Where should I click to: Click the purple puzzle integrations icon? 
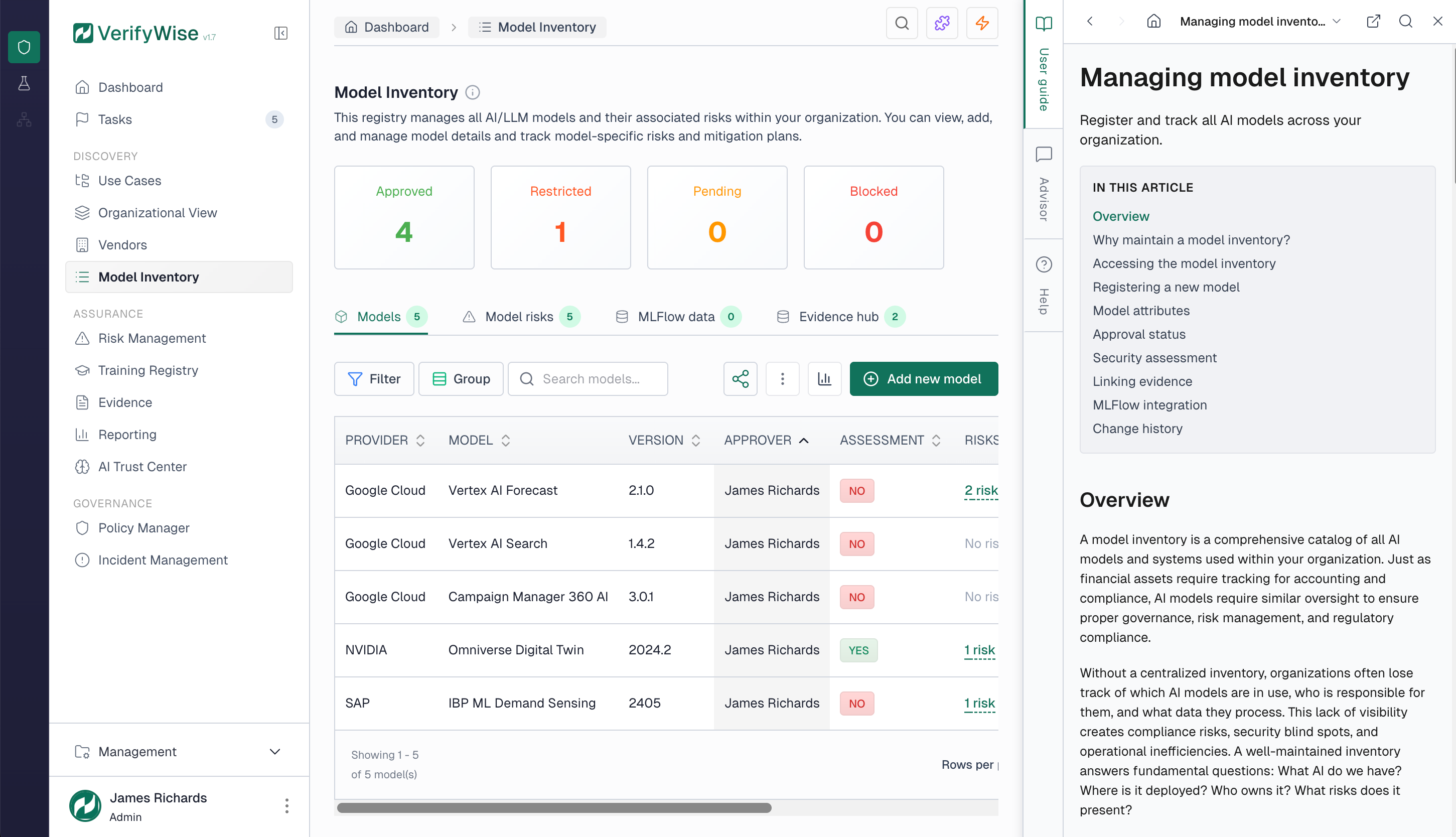(x=942, y=24)
